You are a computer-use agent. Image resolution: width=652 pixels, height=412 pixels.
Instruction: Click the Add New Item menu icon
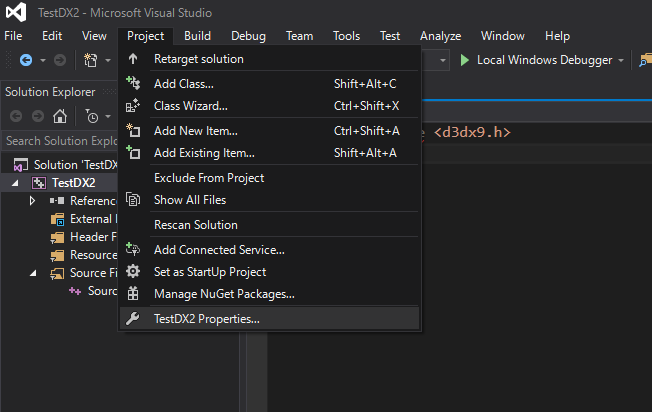pyautogui.click(x=133, y=131)
